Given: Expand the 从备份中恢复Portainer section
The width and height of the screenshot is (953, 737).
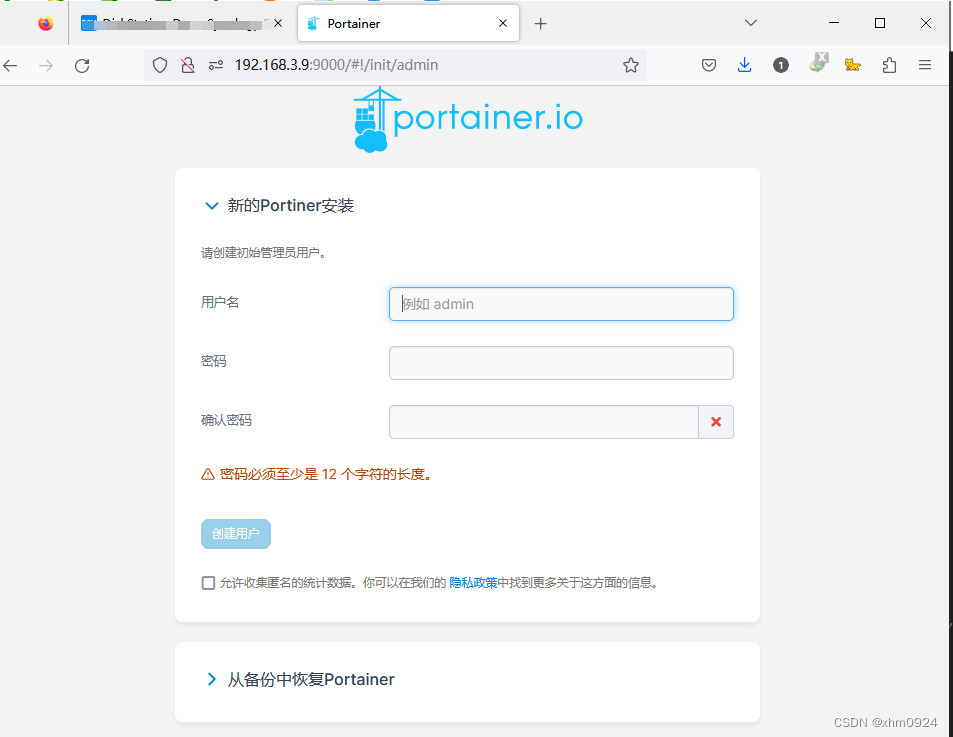Looking at the screenshot, I should (212, 679).
